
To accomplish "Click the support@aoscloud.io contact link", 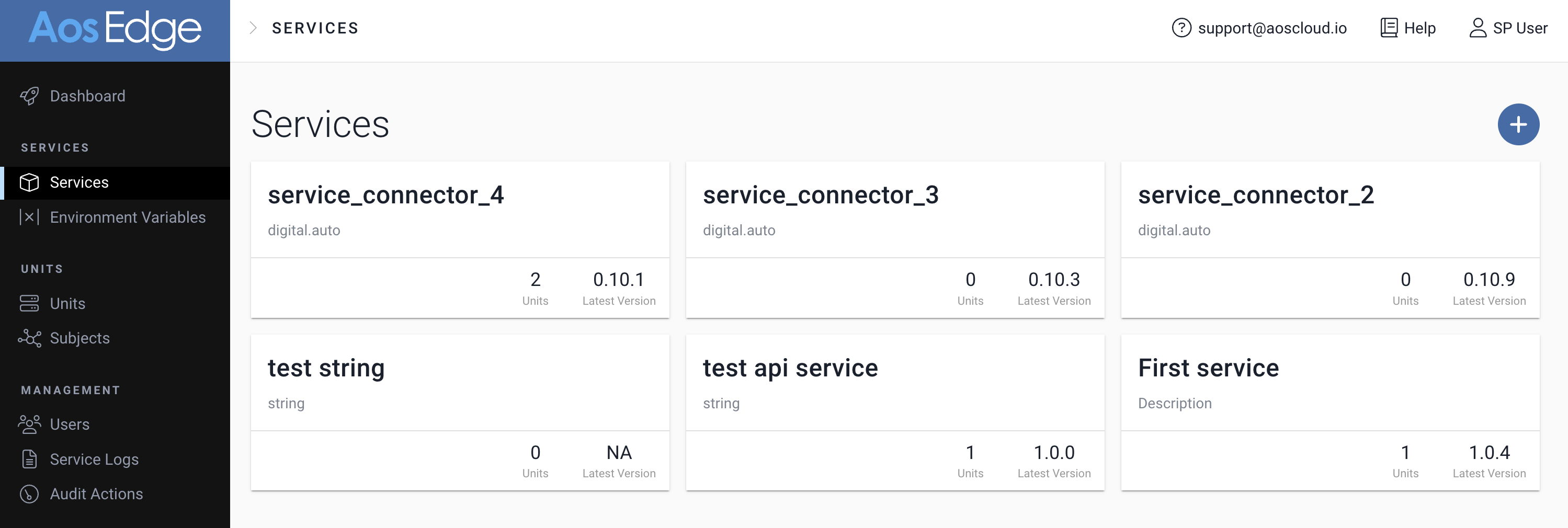I will tap(1259, 28).
